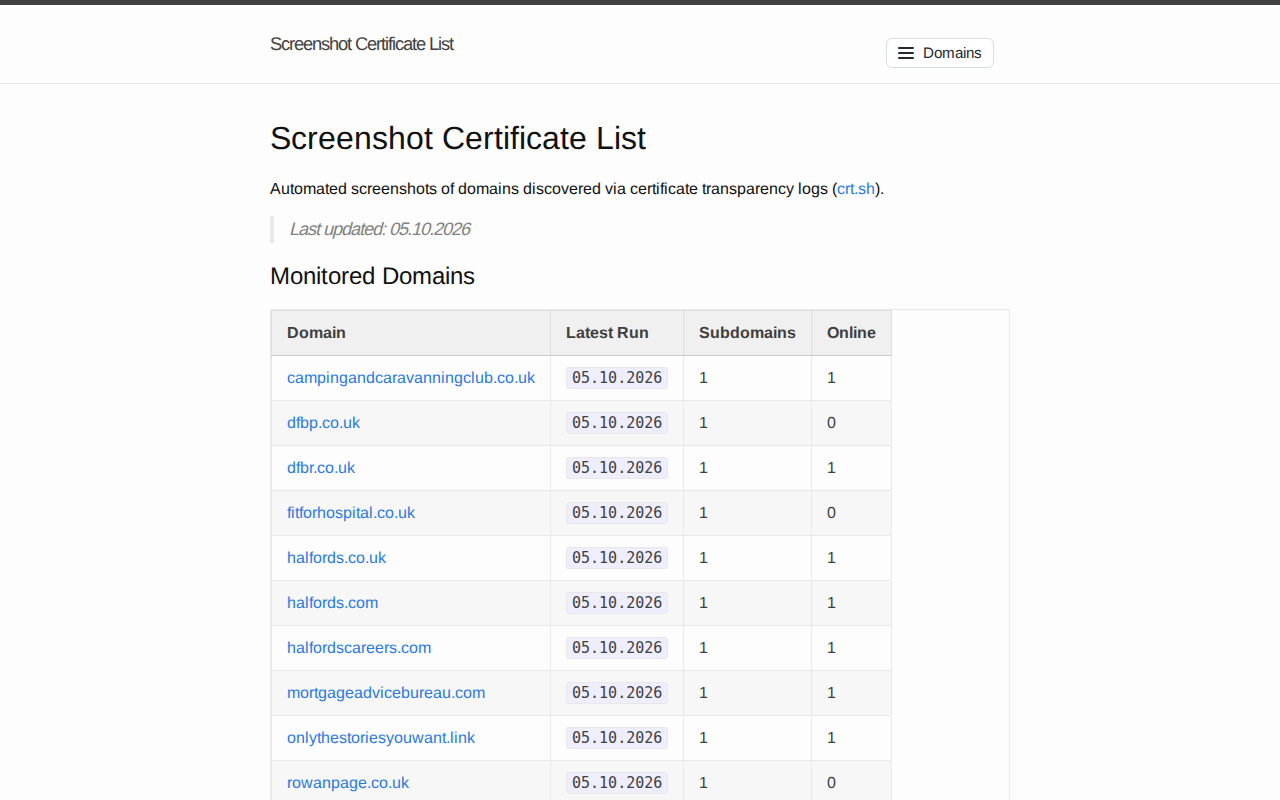This screenshot has height=800, width=1280.
Task: Click Online value 0 for rowanpage.co.uk
Action: (x=831, y=783)
